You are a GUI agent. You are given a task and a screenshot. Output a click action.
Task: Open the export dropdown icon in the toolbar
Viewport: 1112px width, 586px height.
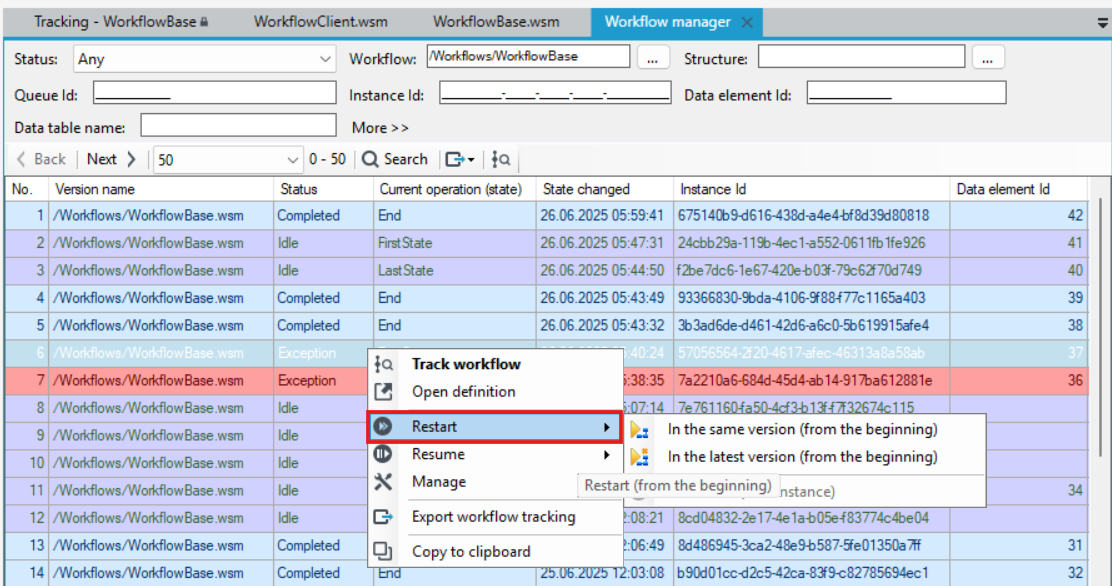click(x=460, y=160)
